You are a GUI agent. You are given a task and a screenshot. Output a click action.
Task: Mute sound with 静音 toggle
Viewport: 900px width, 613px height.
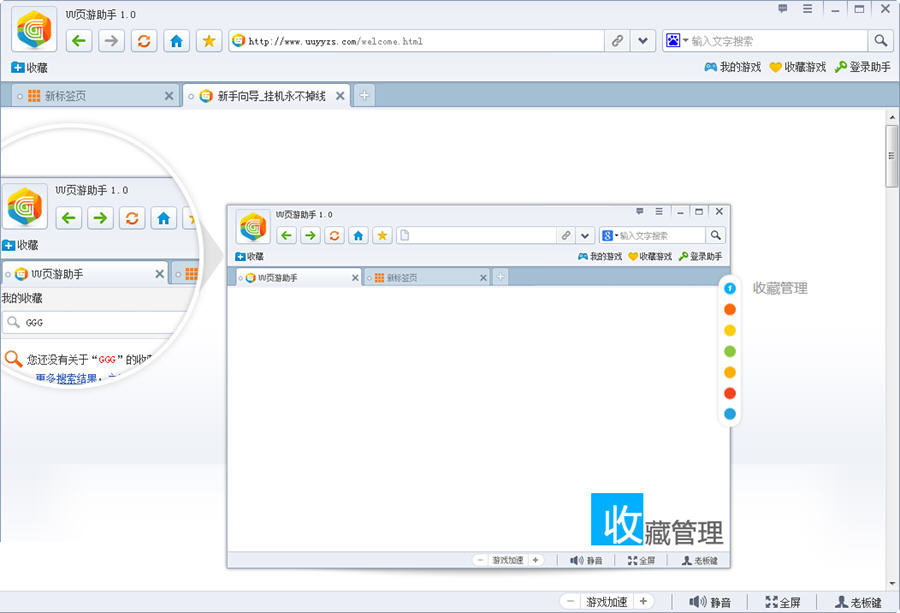pos(710,602)
